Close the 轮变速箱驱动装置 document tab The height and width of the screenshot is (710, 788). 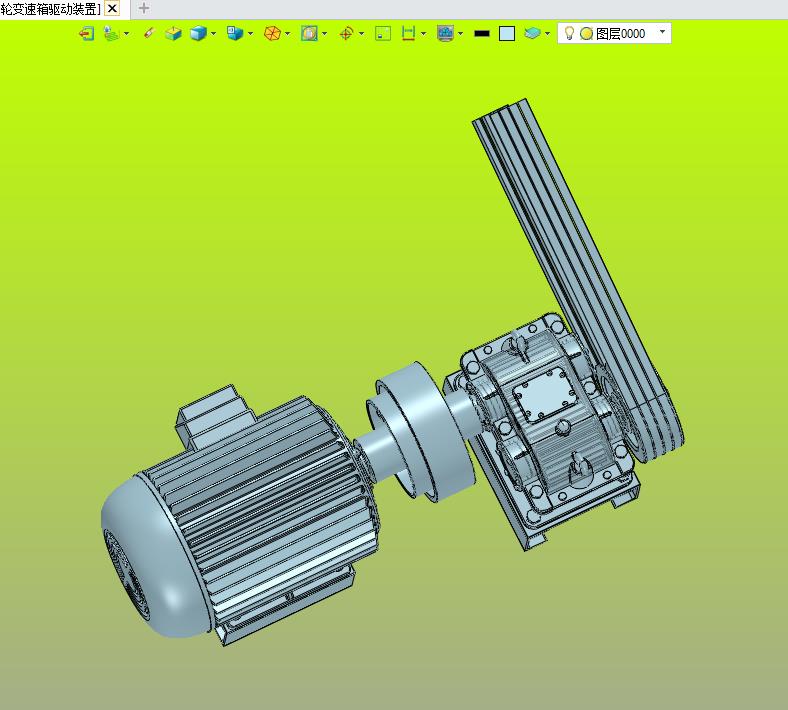(112, 9)
